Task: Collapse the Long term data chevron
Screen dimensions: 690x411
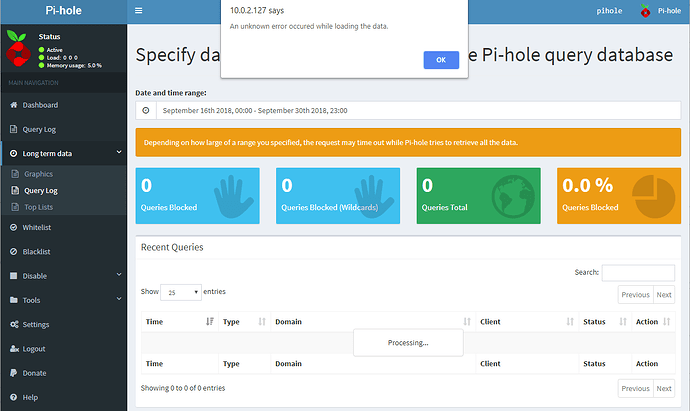Action: [x=119, y=152]
